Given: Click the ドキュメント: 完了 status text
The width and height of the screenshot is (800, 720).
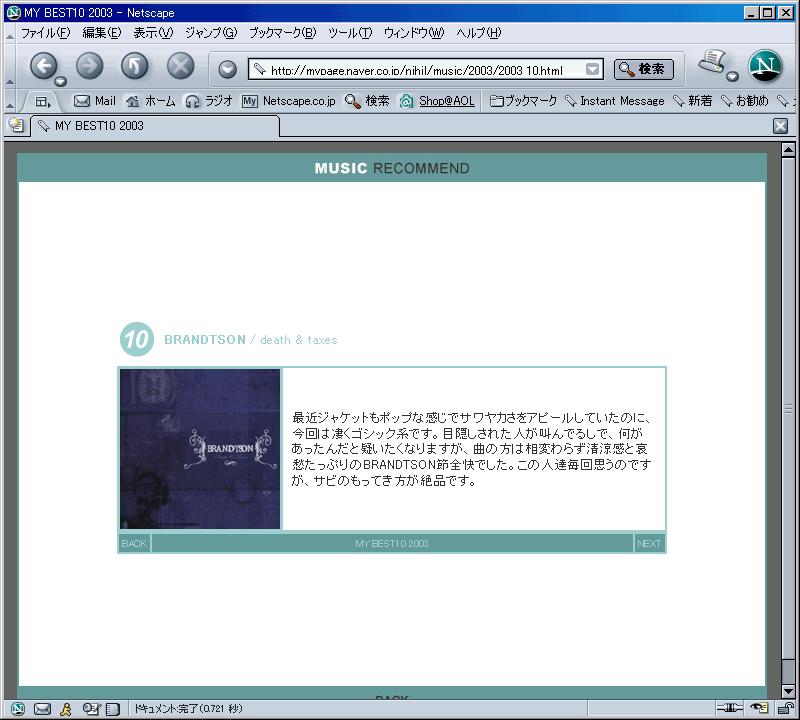Looking at the screenshot, I should coord(188,709).
